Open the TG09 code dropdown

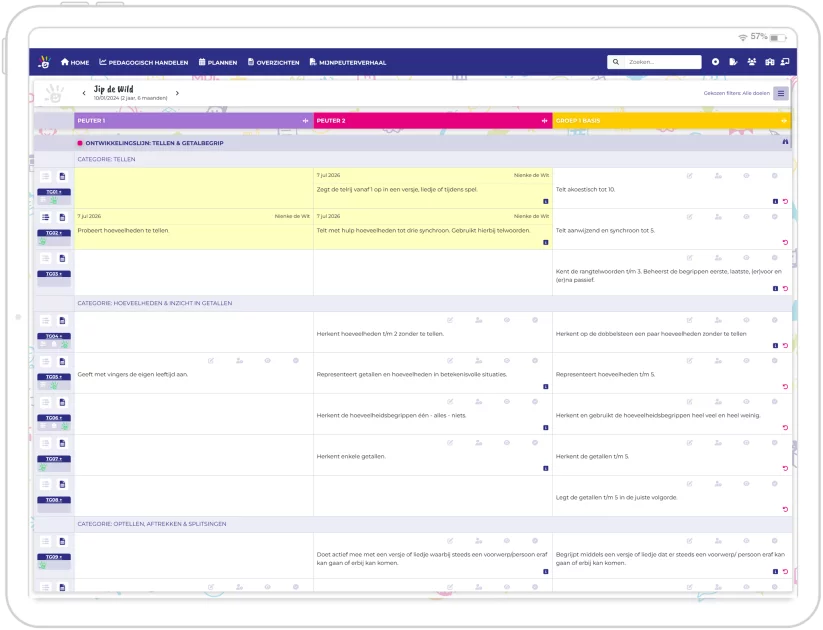(x=54, y=558)
